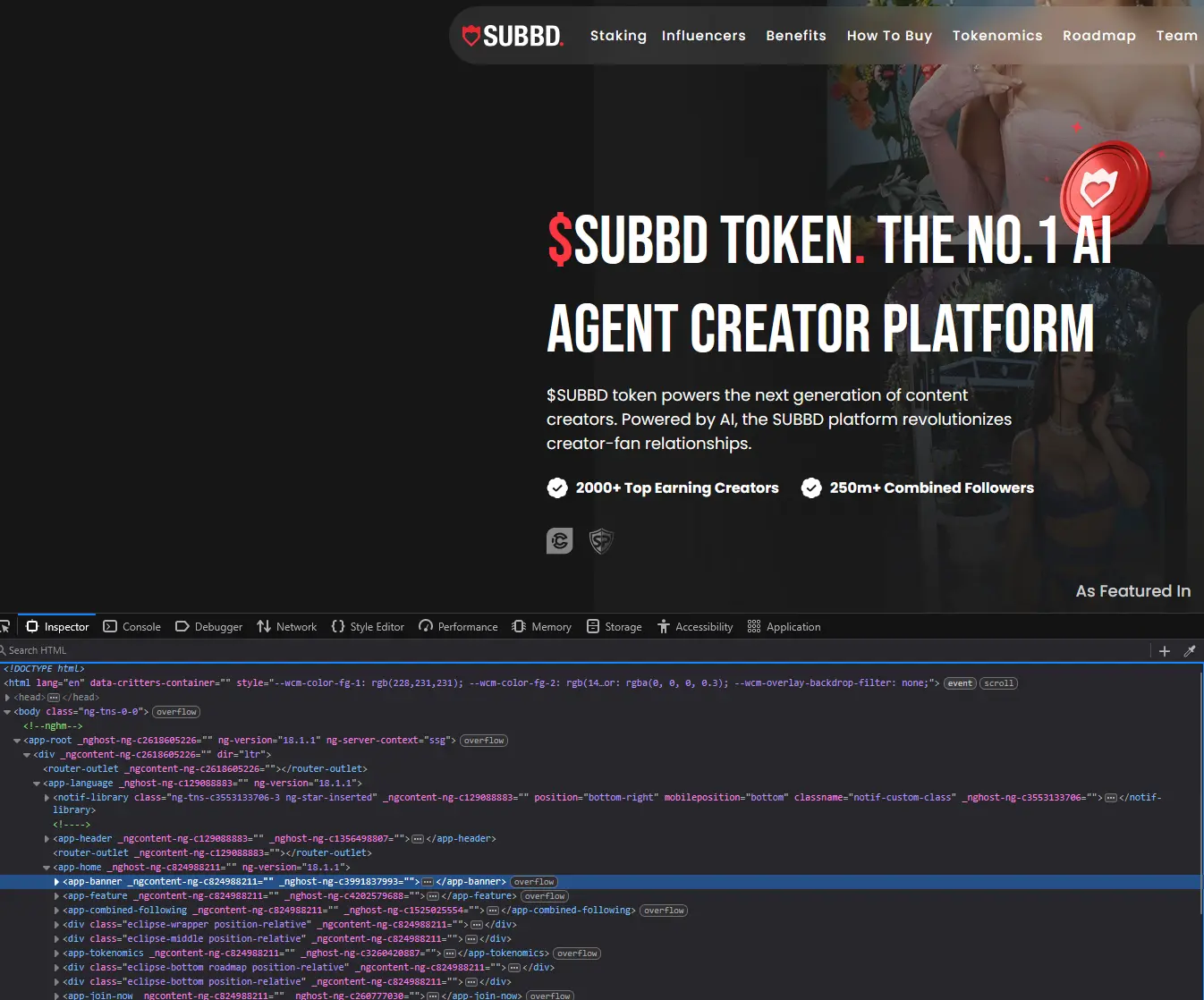The height and width of the screenshot is (1000, 1204).
Task: Click the checkmark beside 250m+ Combined Followers
Action: pos(811,487)
